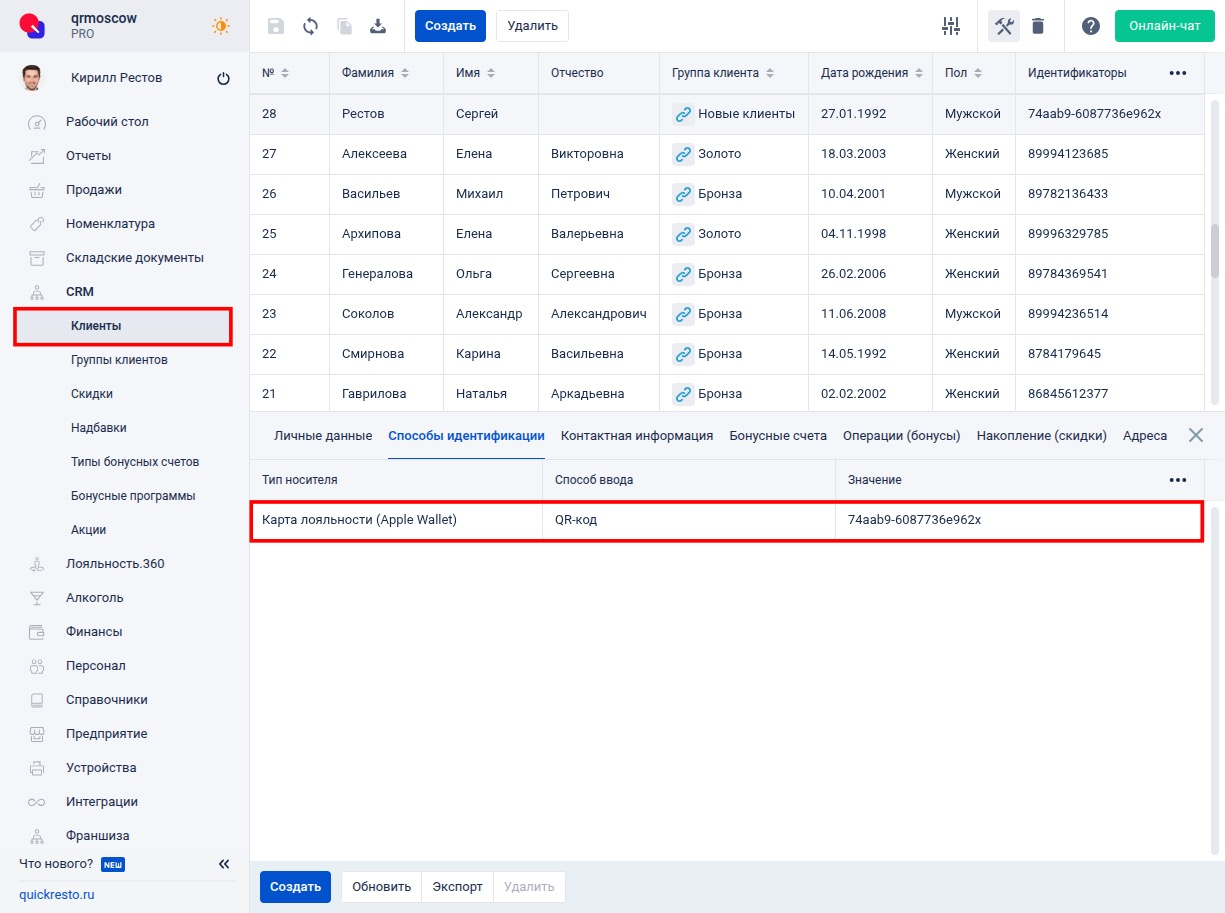Click the download/export icon near the top left
This screenshot has height=913, width=1225.
[x=378, y=26]
